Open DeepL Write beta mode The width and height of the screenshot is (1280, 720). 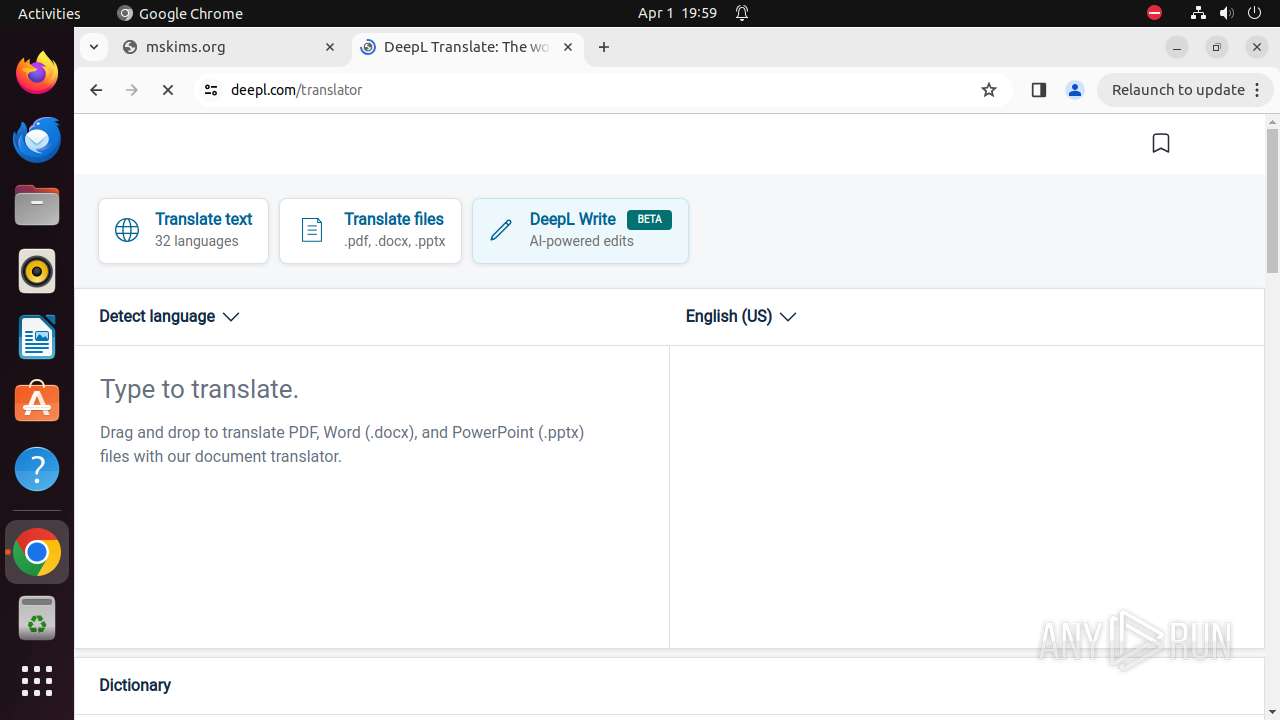pyautogui.click(x=580, y=231)
